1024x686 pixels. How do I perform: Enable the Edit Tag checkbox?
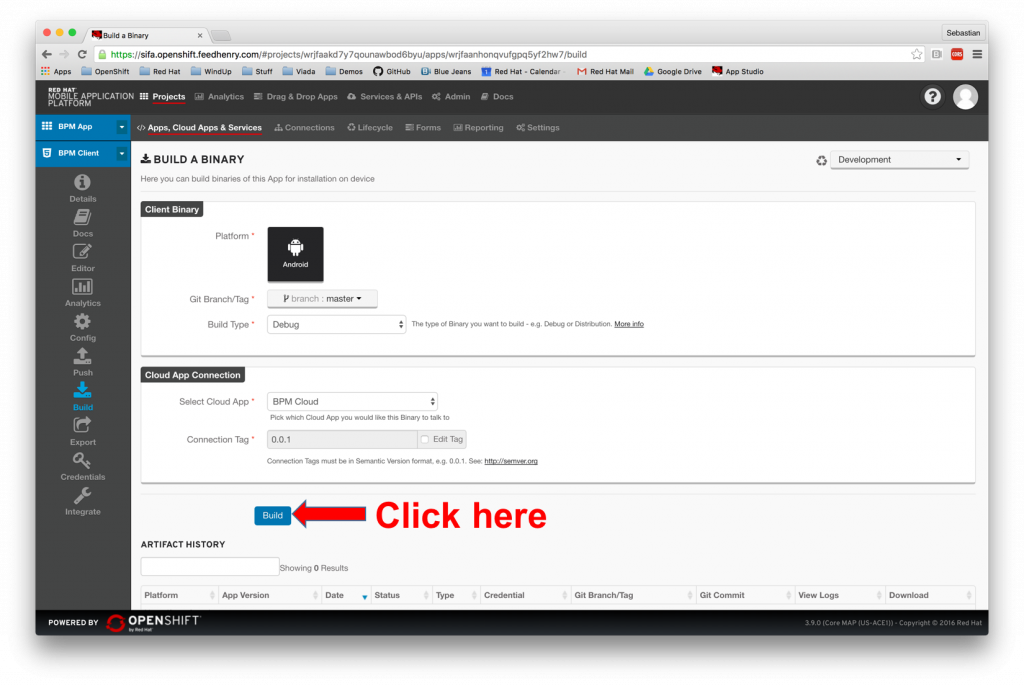[x=424, y=439]
